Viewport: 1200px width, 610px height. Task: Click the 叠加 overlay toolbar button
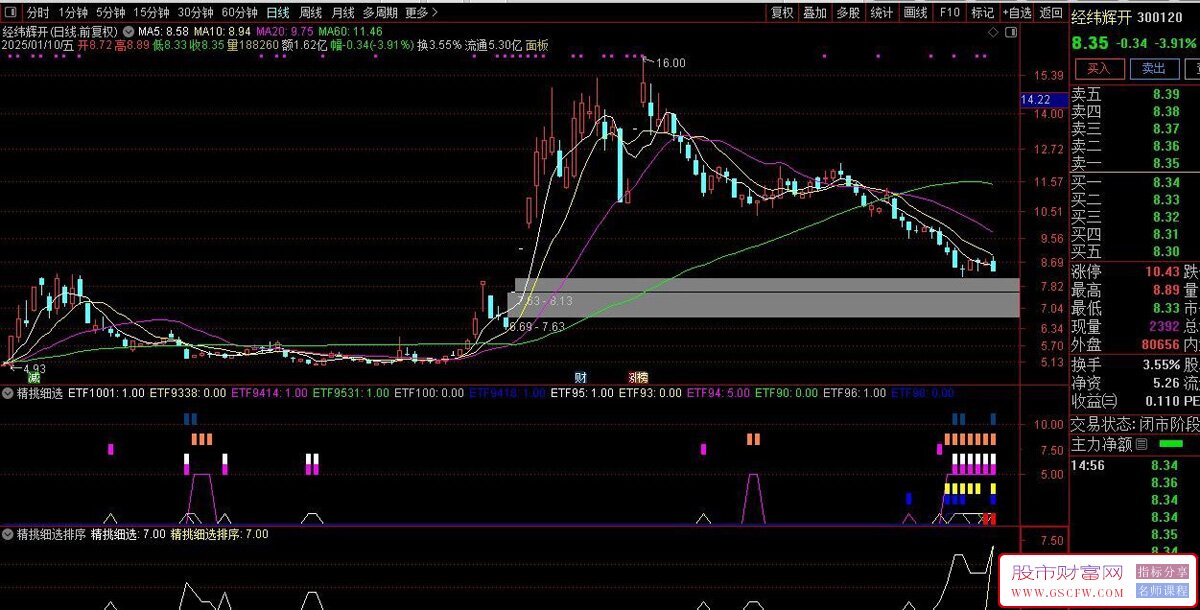[x=815, y=13]
